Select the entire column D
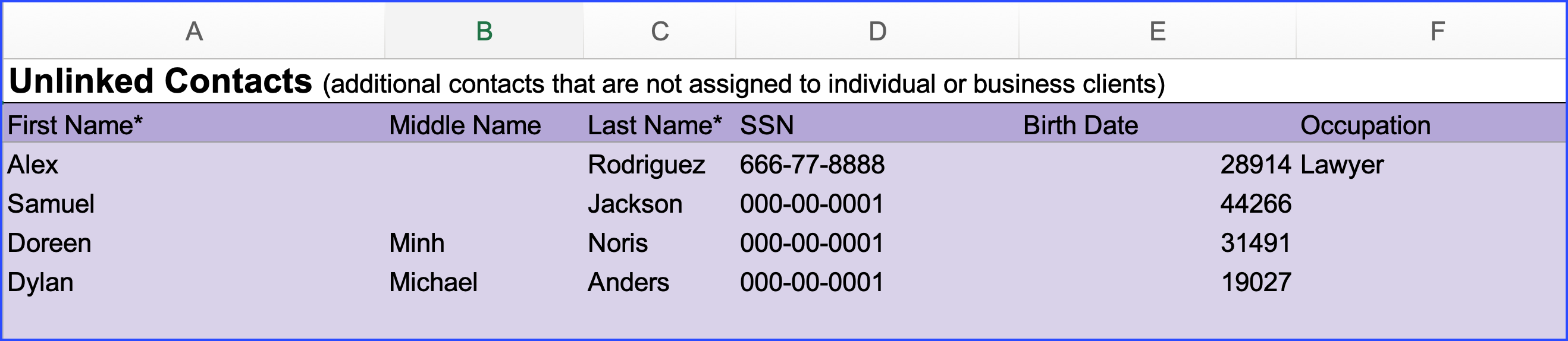 877,31
